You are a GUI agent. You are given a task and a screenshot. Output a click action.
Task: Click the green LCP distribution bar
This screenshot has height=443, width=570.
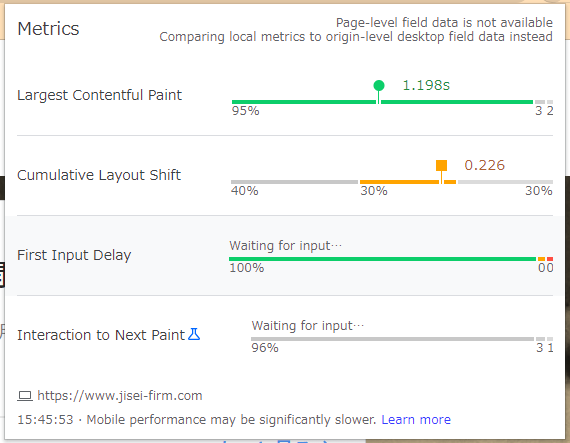pos(382,102)
